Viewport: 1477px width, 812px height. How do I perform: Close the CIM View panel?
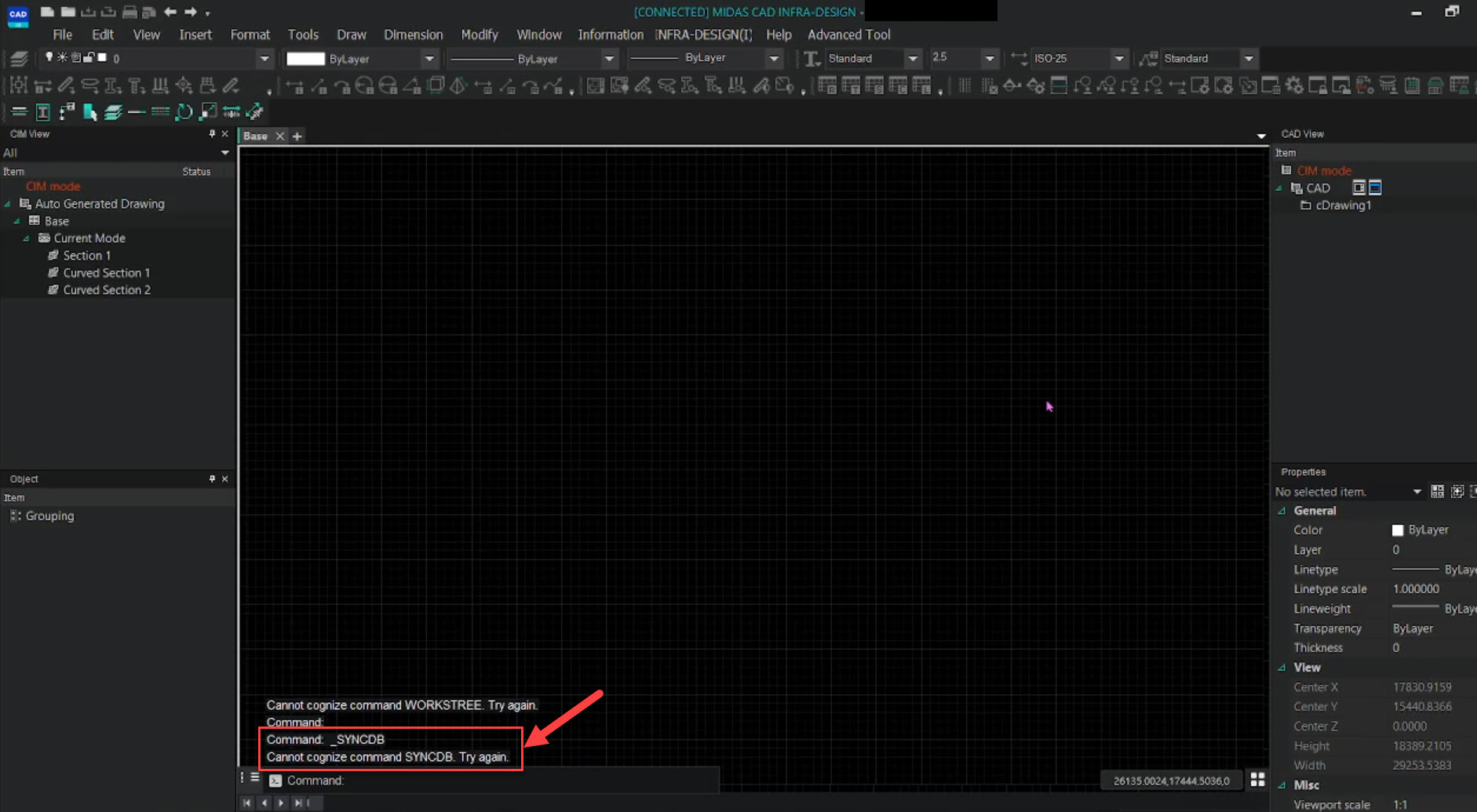pyautogui.click(x=225, y=134)
